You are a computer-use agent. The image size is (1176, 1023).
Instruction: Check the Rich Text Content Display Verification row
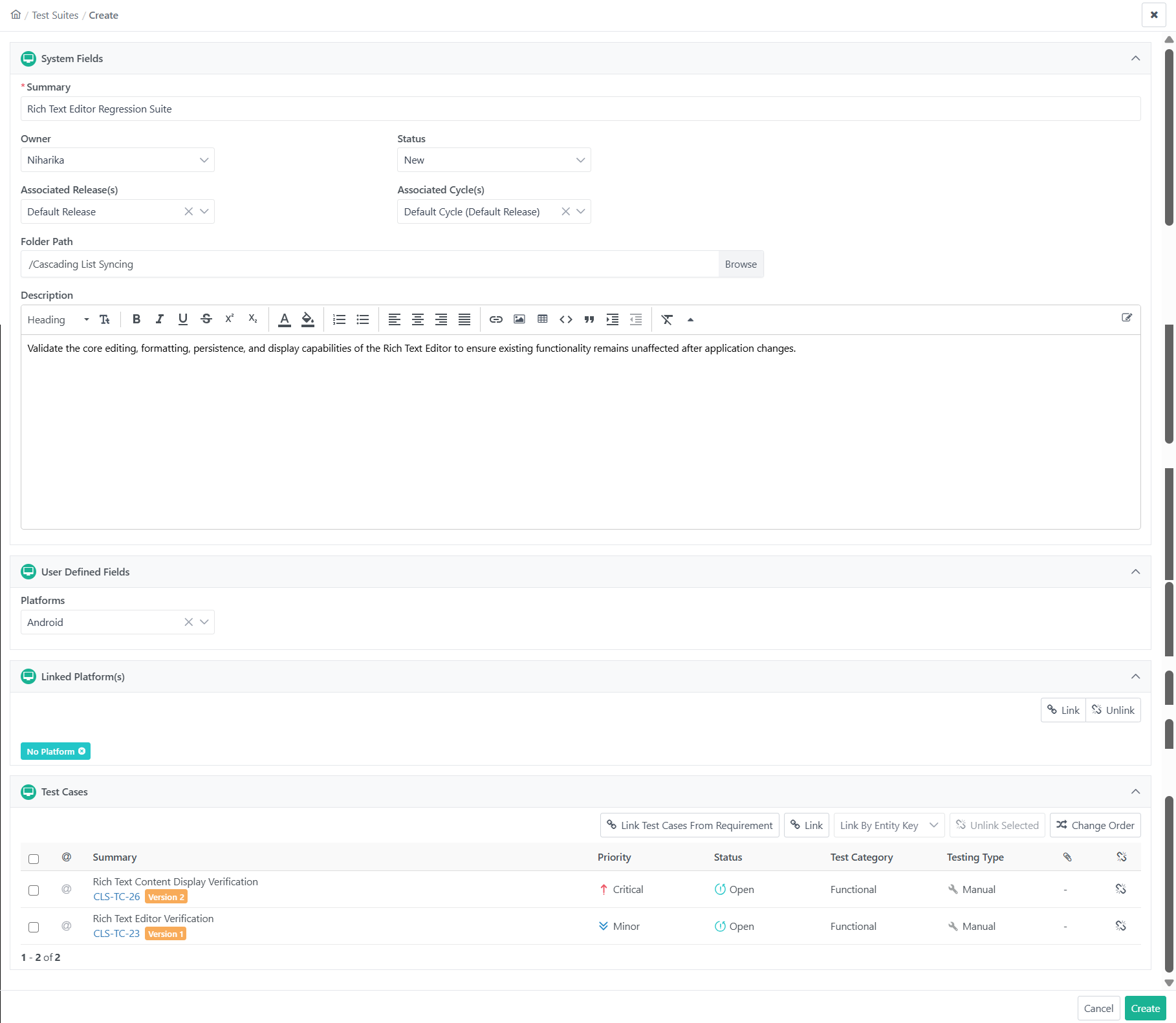[34, 890]
